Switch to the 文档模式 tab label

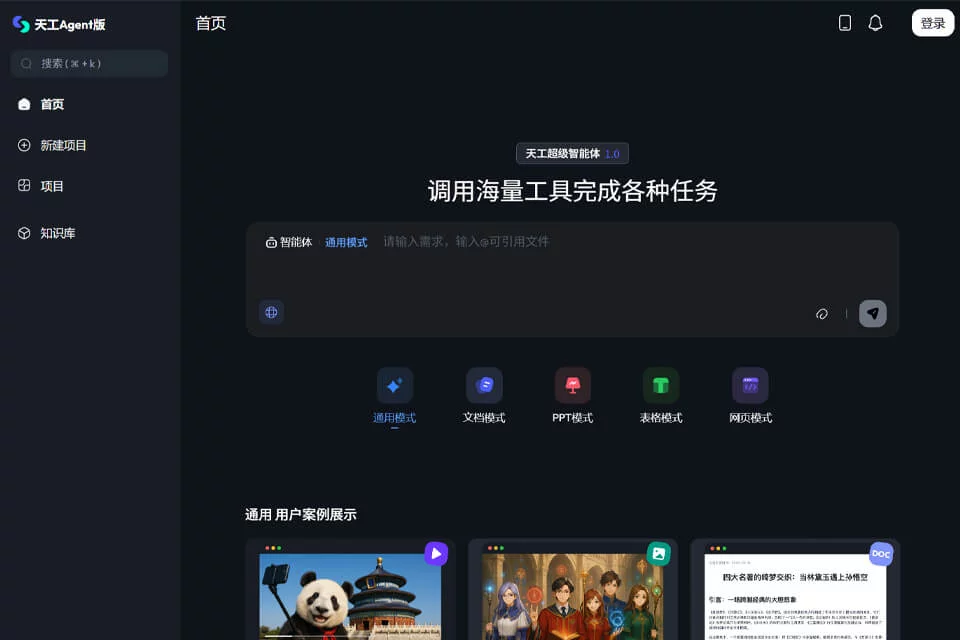click(484, 418)
